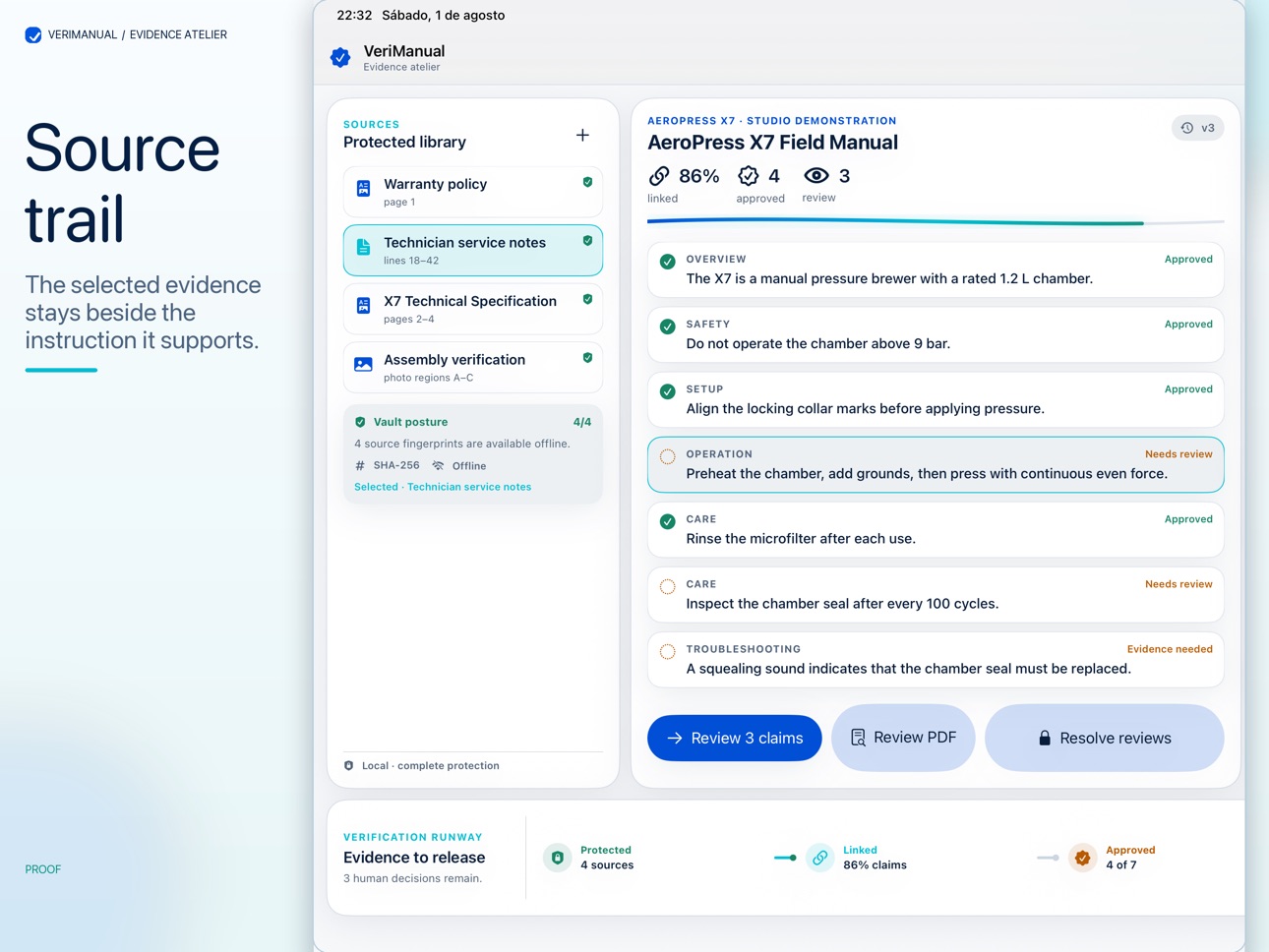1269x952 pixels.
Task: Click the "3 human decisions remain." text
Action: [x=412, y=878]
